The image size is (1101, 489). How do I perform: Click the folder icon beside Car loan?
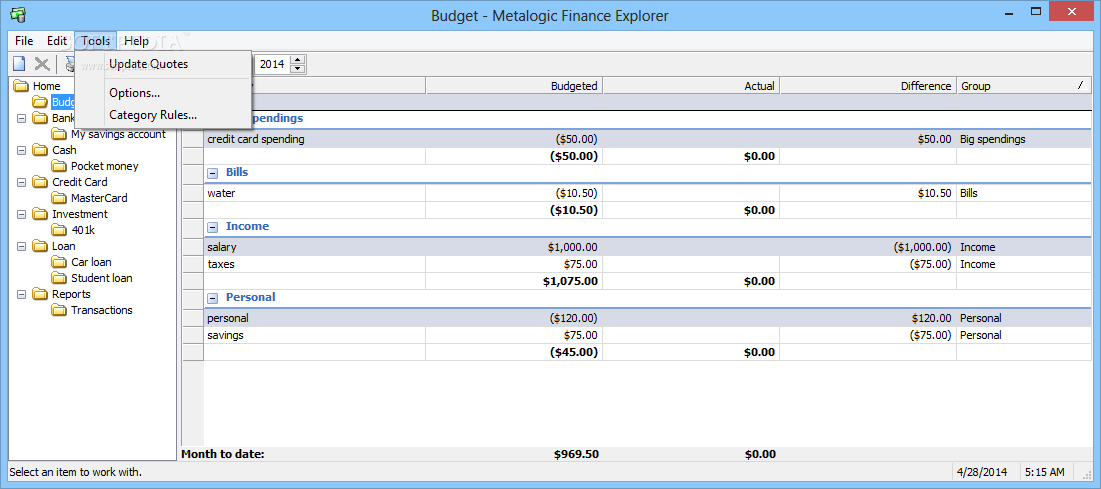59,262
